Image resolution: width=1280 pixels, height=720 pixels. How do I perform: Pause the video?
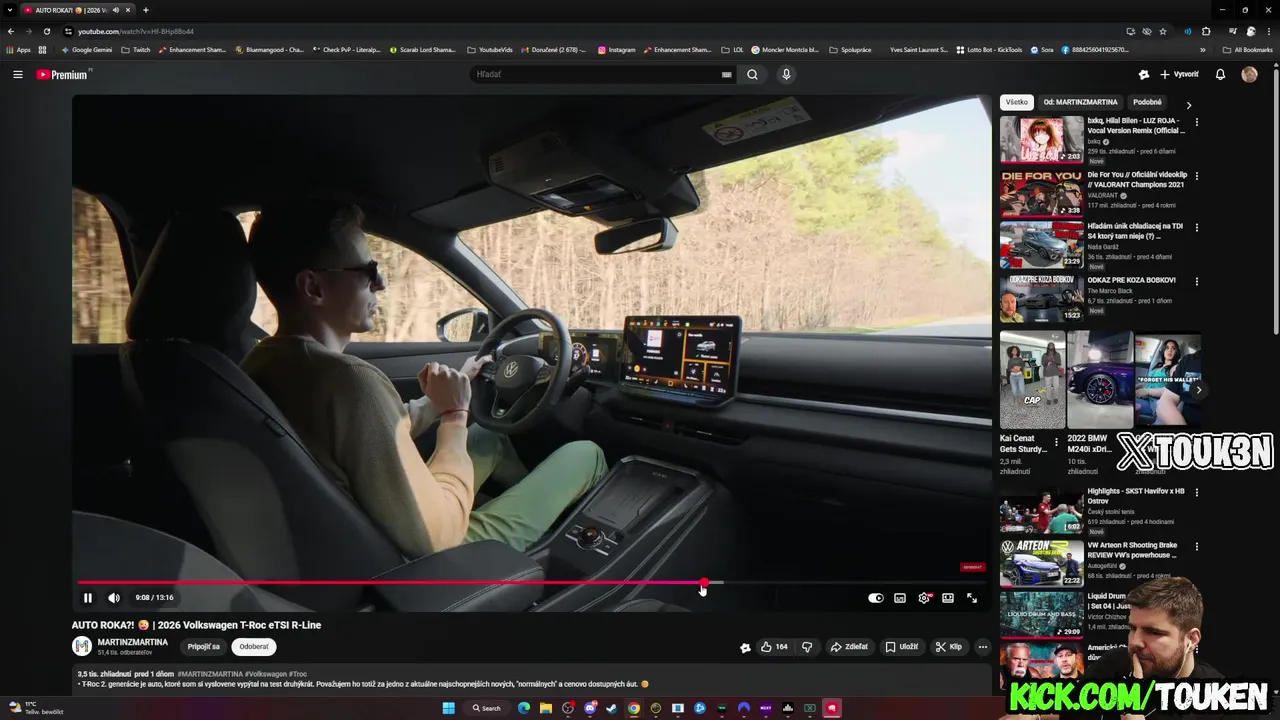pyautogui.click(x=88, y=598)
